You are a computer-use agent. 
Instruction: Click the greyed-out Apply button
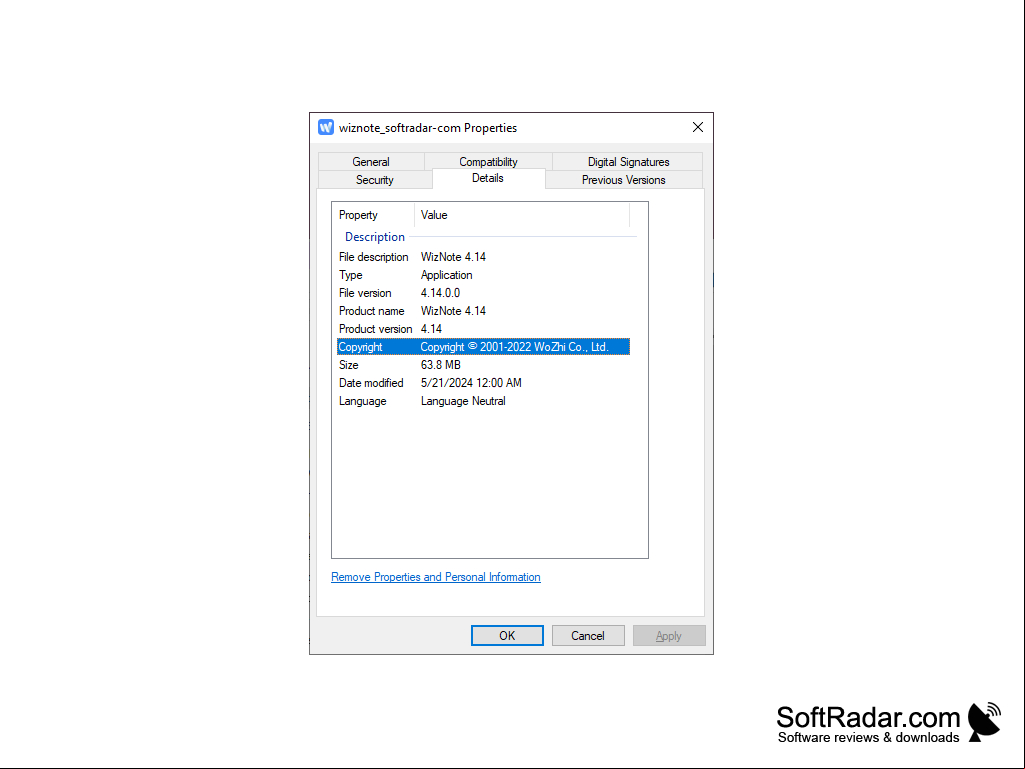pos(669,636)
